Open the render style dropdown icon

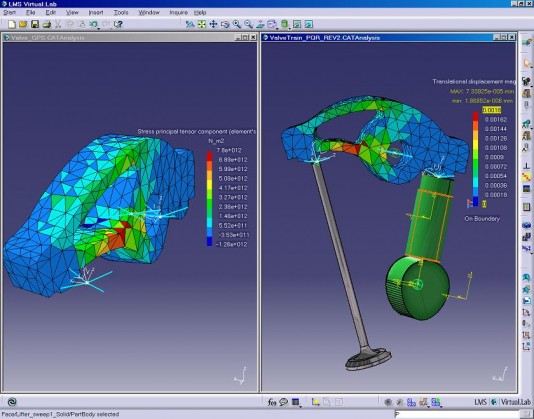point(285,24)
